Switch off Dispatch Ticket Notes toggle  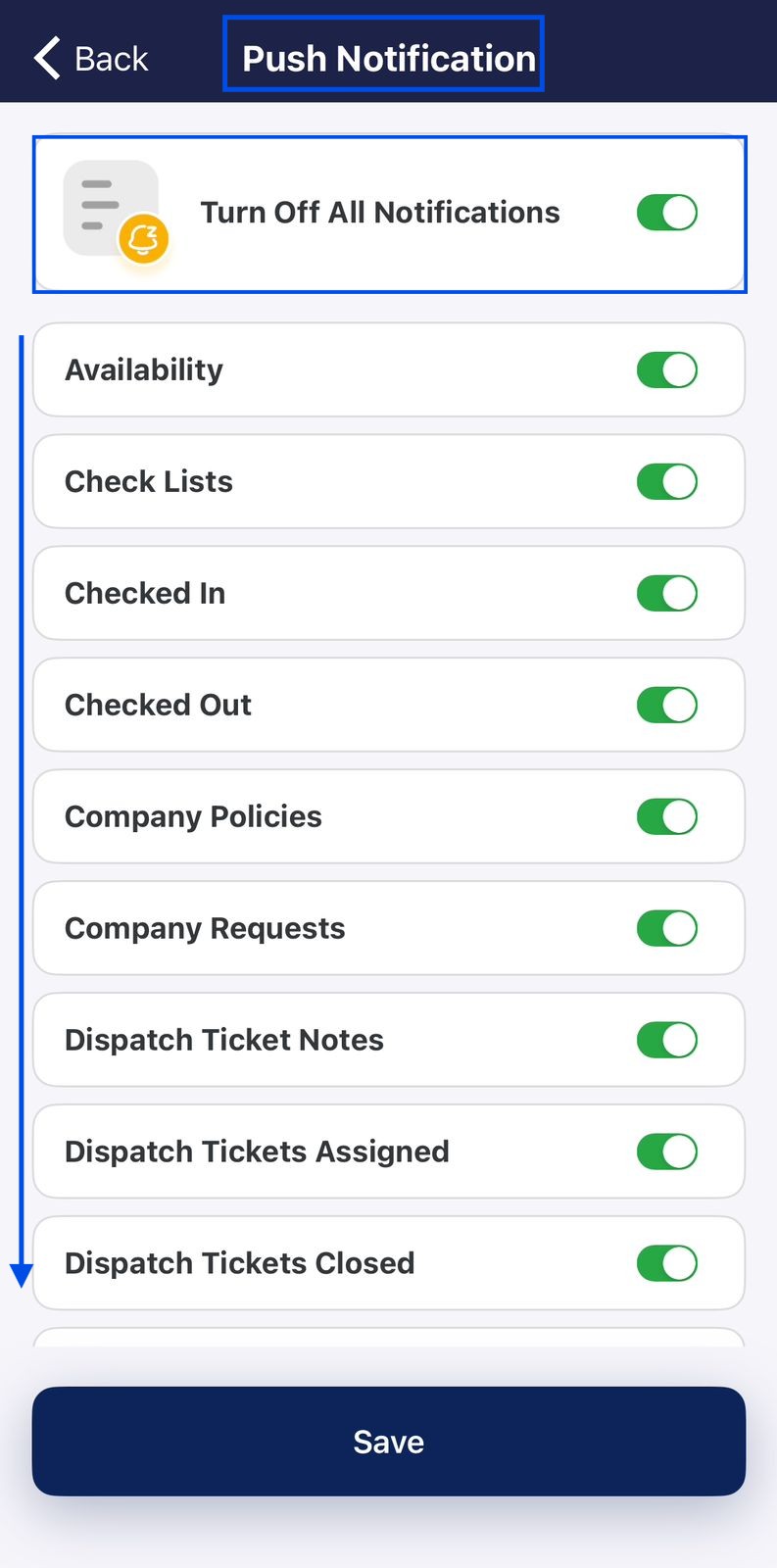(x=667, y=1040)
